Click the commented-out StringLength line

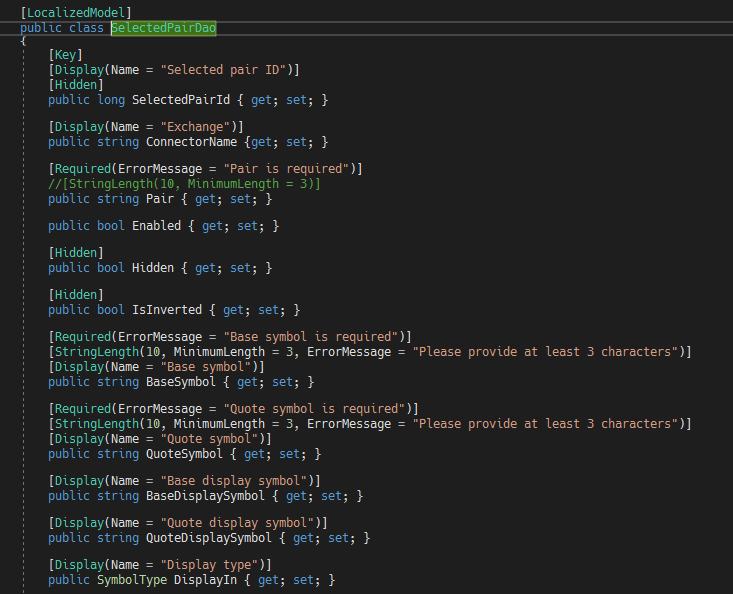pyautogui.click(x=184, y=184)
